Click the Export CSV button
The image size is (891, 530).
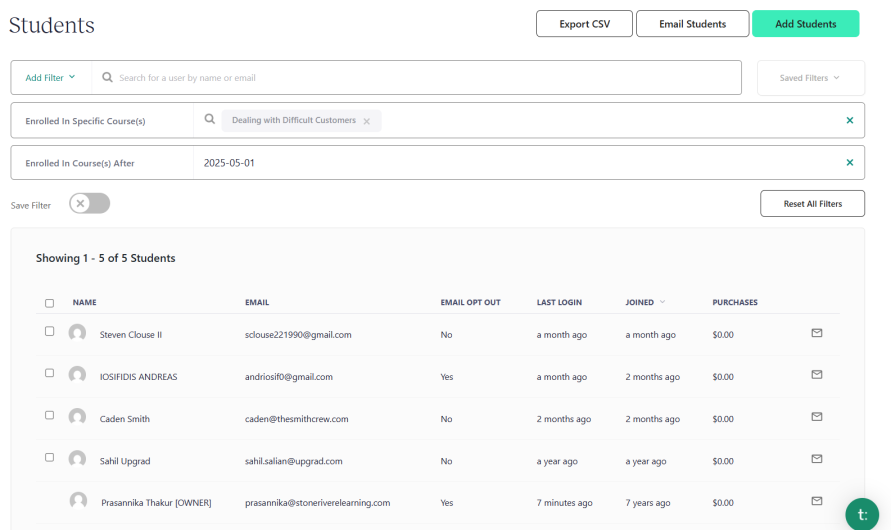(x=584, y=24)
